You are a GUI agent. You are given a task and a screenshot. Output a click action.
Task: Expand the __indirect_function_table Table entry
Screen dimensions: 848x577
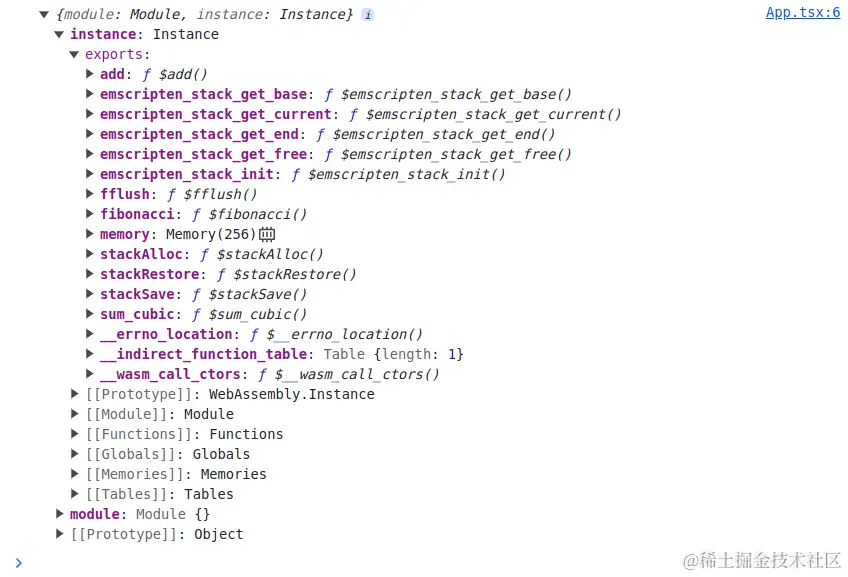pos(90,354)
